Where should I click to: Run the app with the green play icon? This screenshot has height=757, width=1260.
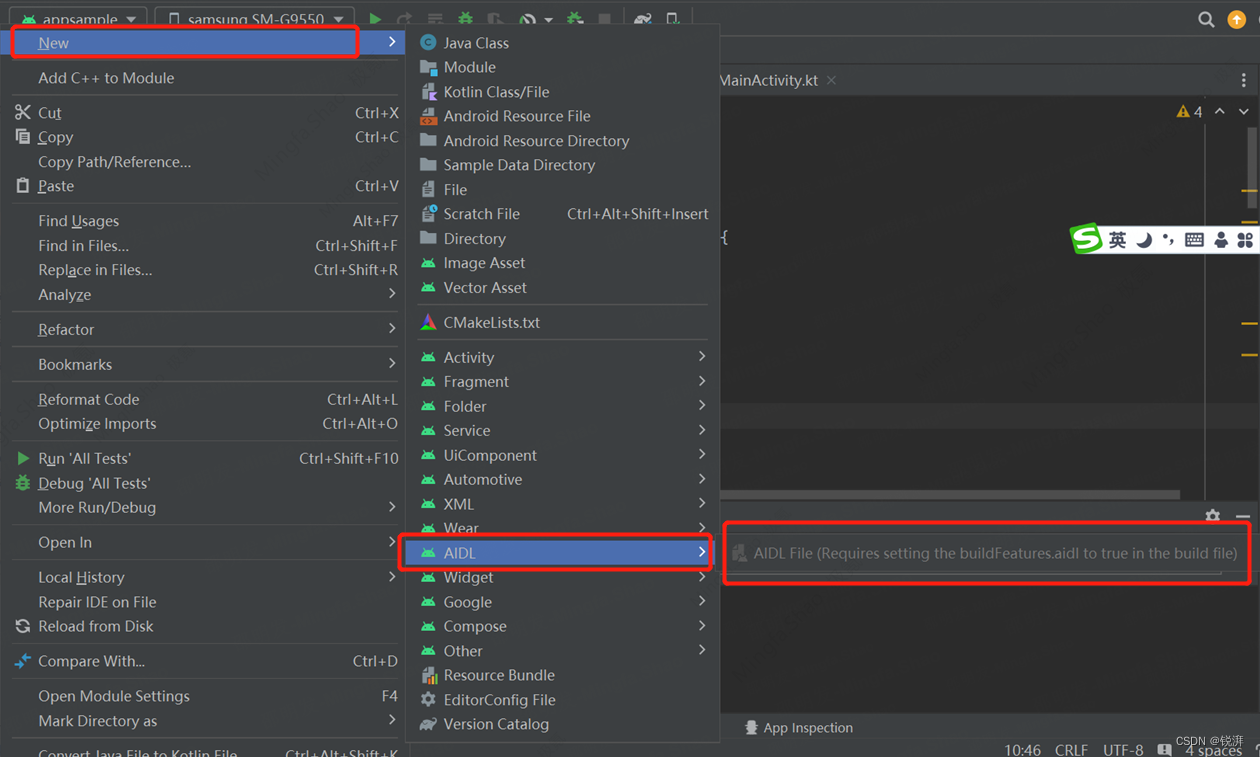(x=376, y=18)
